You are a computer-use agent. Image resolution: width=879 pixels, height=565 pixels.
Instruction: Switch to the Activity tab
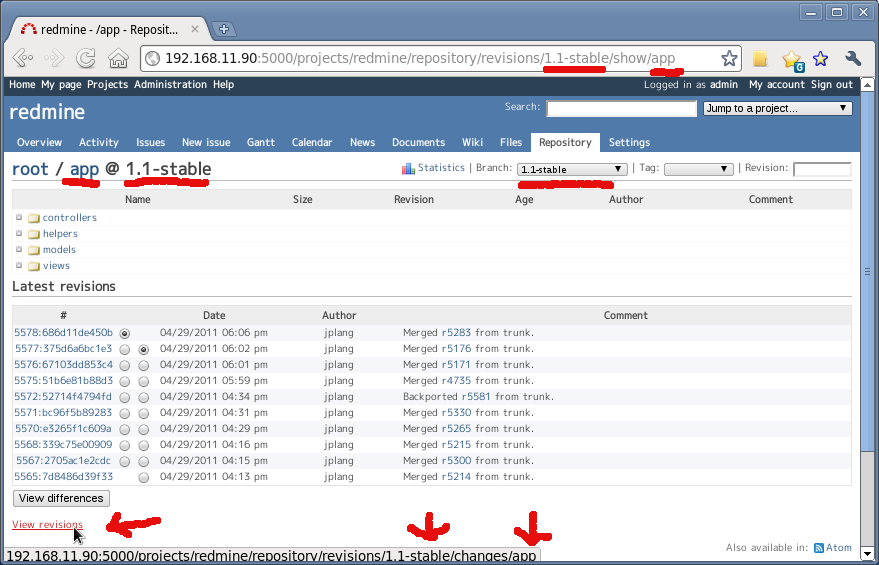tap(99, 142)
